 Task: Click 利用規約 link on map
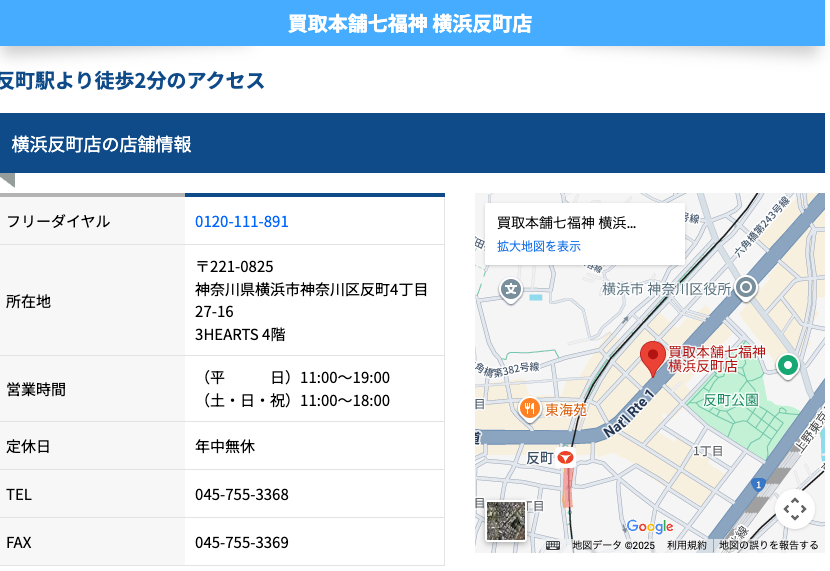(x=687, y=545)
